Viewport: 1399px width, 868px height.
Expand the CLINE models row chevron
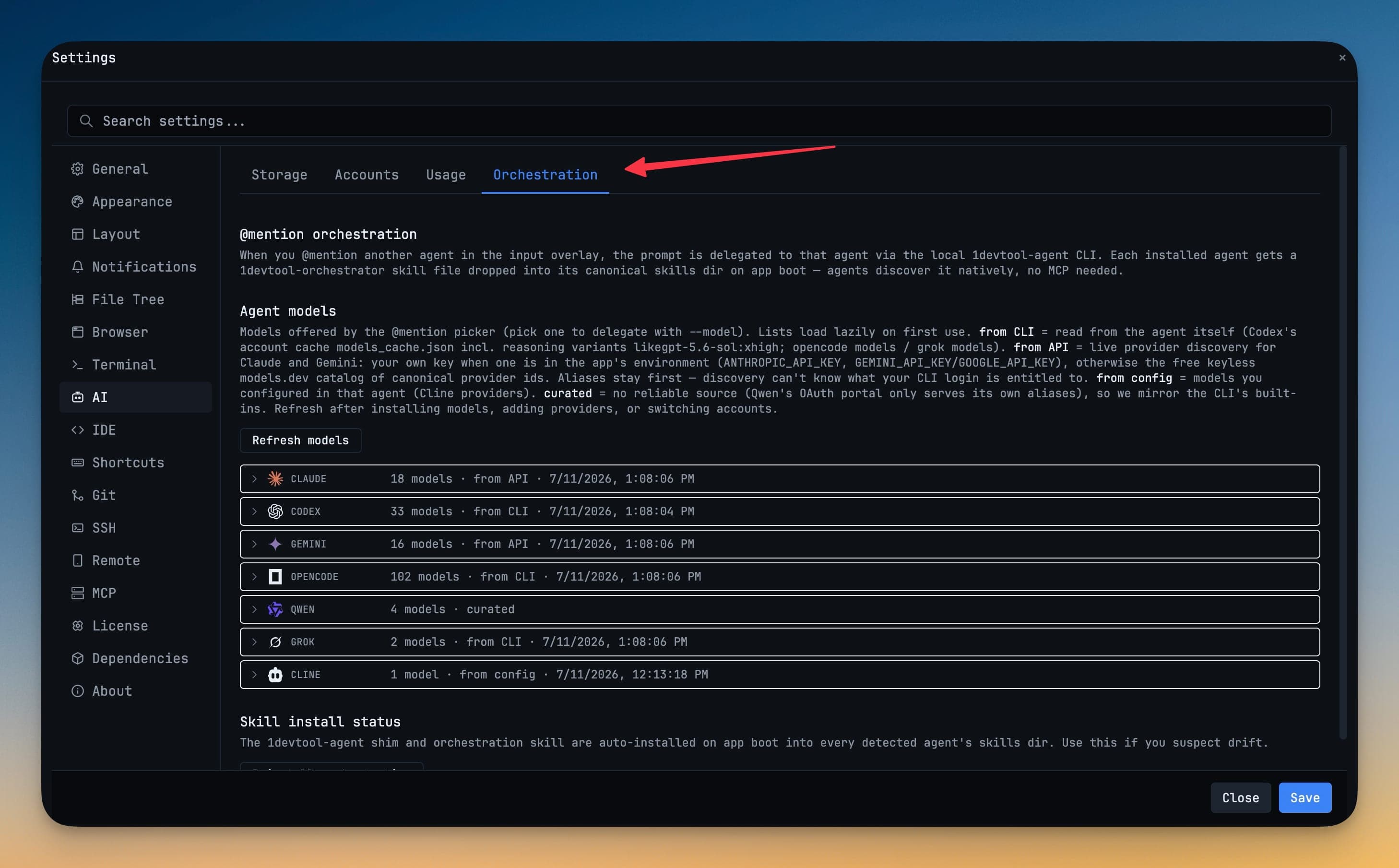point(254,675)
